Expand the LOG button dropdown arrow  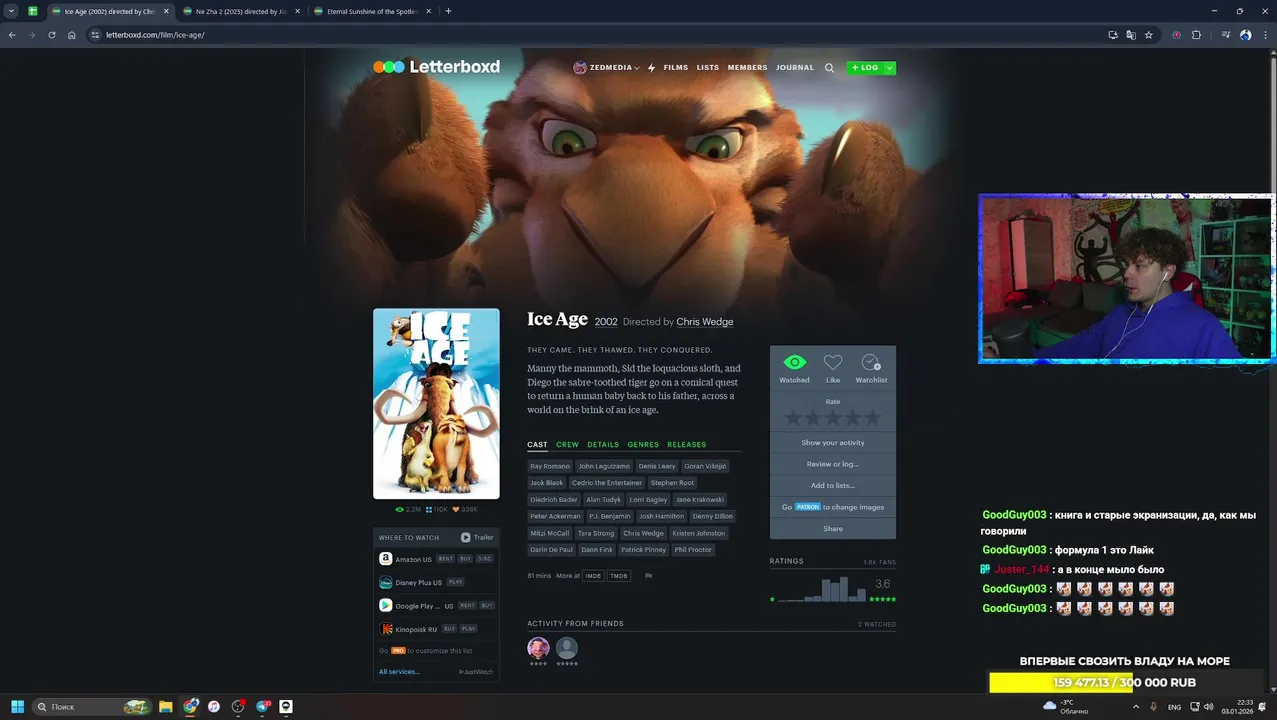point(890,68)
